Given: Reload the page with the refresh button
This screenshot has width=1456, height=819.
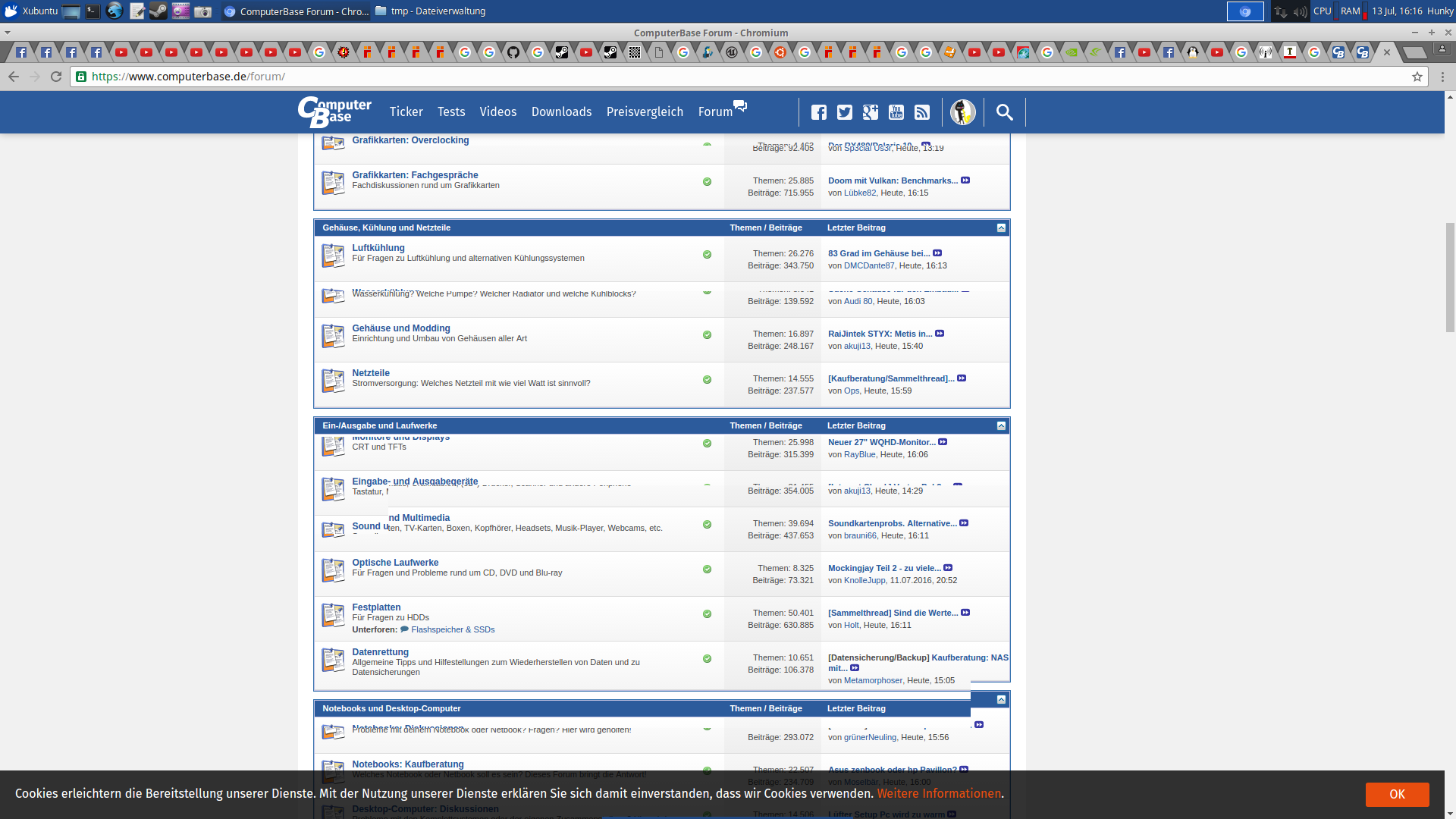Looking at the screenshot, I should click(x=56, y=77).
